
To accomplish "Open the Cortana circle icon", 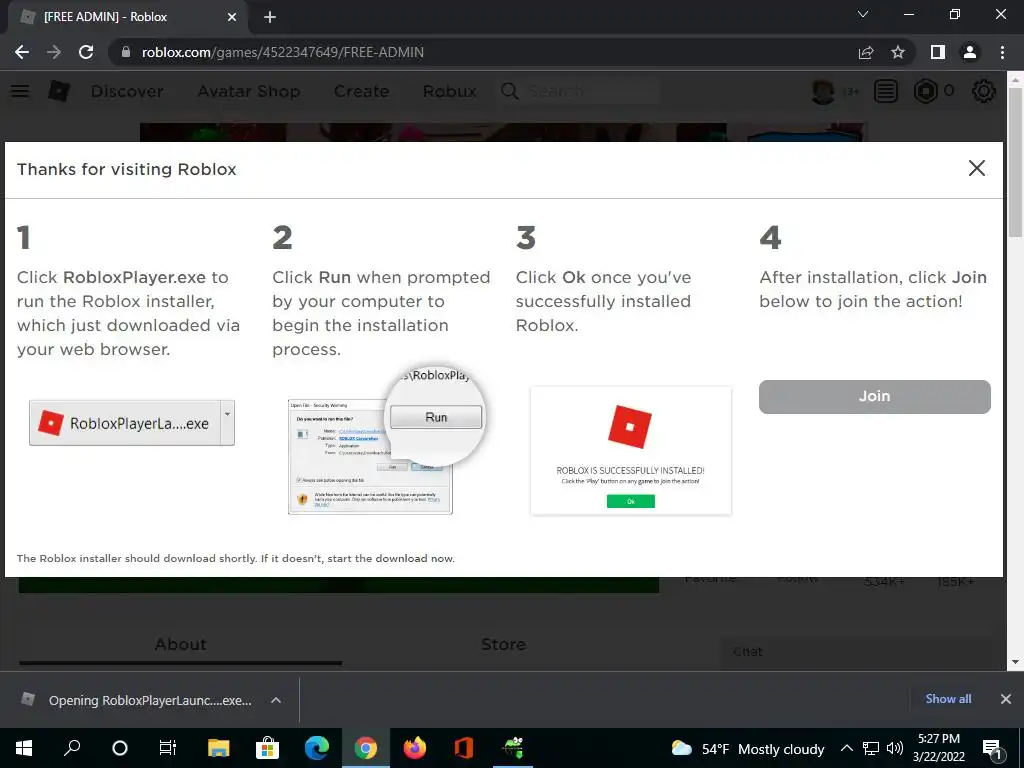I will tap(120, 748).
